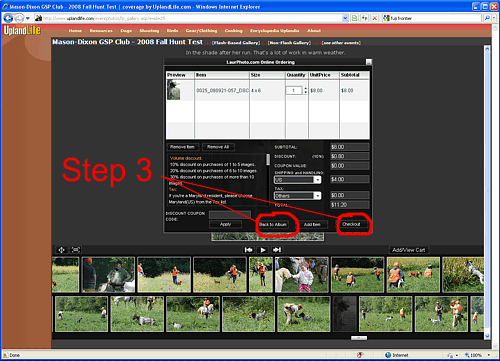The width and height of the screenshot is (500, 361).
Task: Open the search provider options arrow
Action: coord(494,18)
